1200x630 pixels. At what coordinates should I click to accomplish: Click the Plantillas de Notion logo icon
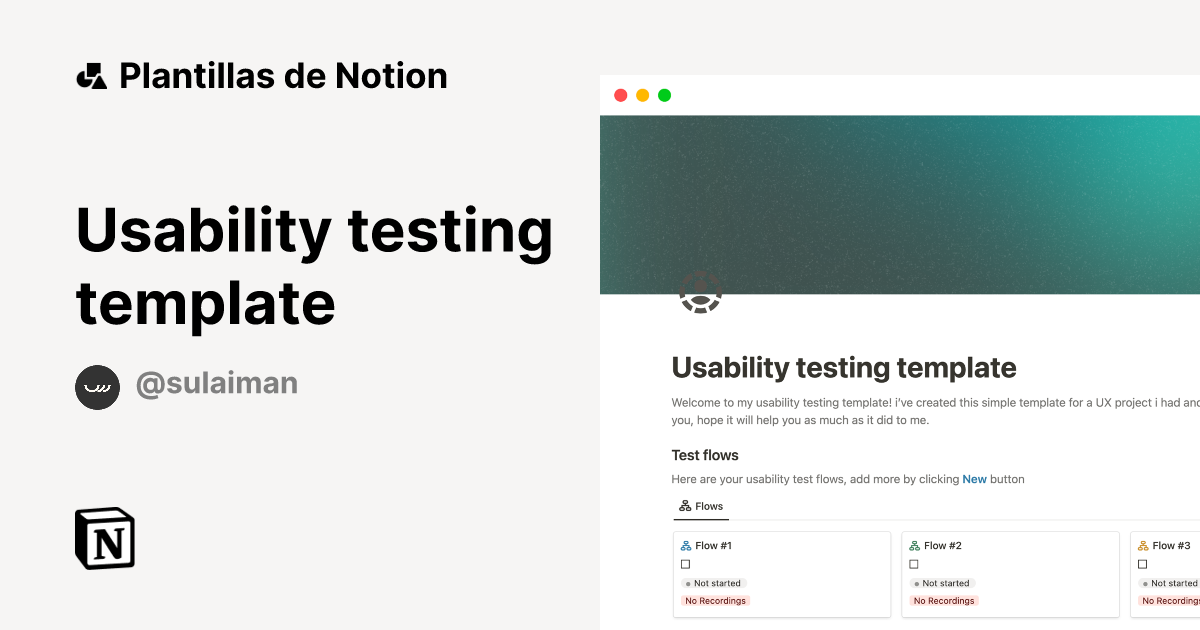point(91,75)
